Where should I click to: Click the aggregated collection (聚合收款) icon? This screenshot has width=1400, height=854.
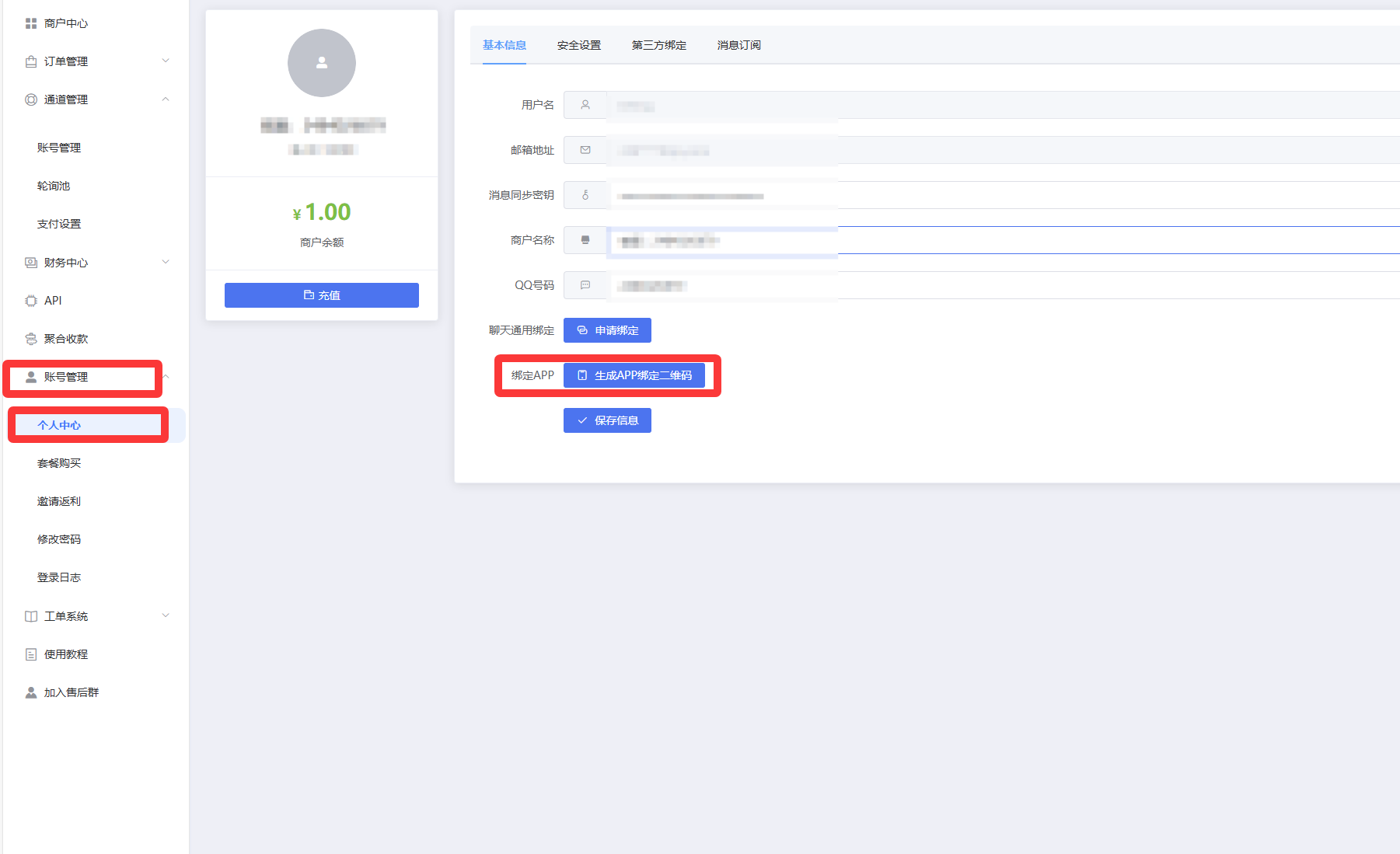(31, 339)
